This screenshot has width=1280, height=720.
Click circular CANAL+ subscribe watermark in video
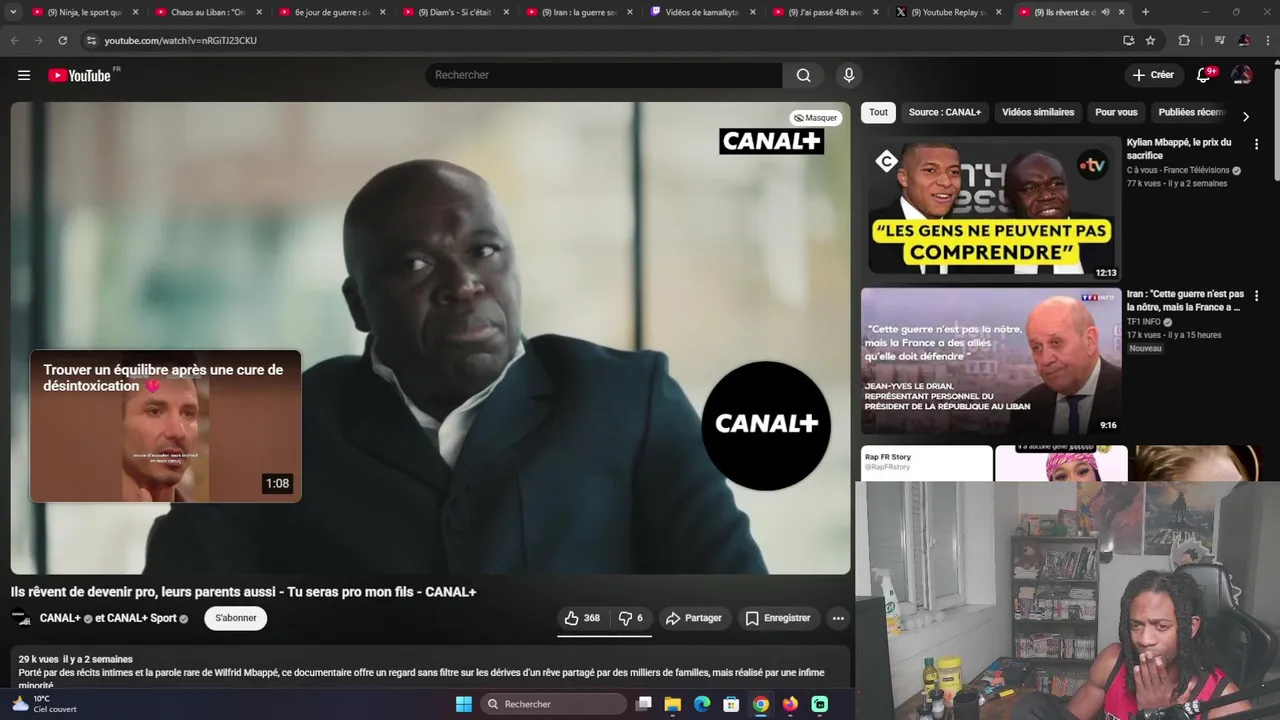tap(766, 425)
